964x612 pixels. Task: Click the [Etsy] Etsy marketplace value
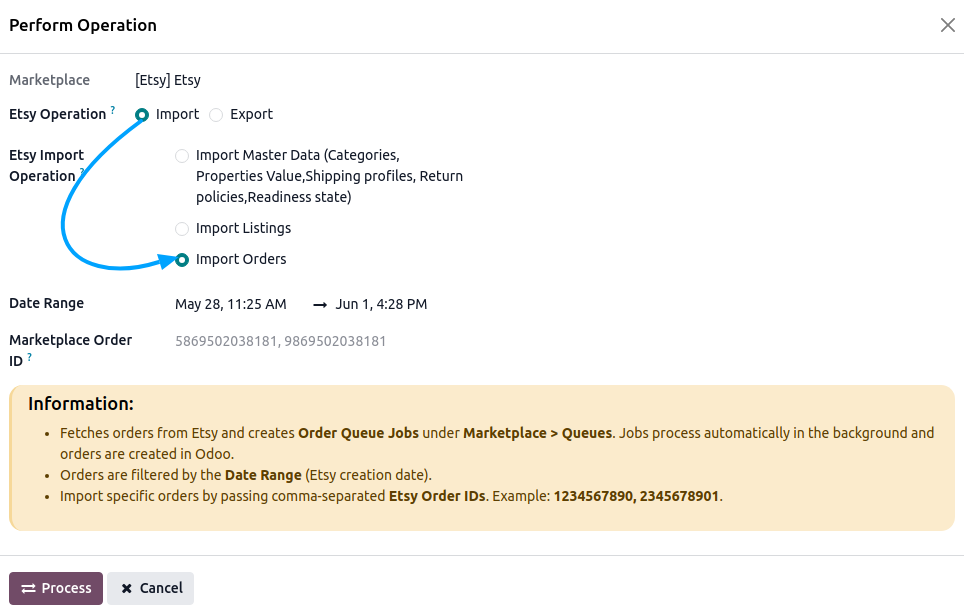tap(168, 81)
